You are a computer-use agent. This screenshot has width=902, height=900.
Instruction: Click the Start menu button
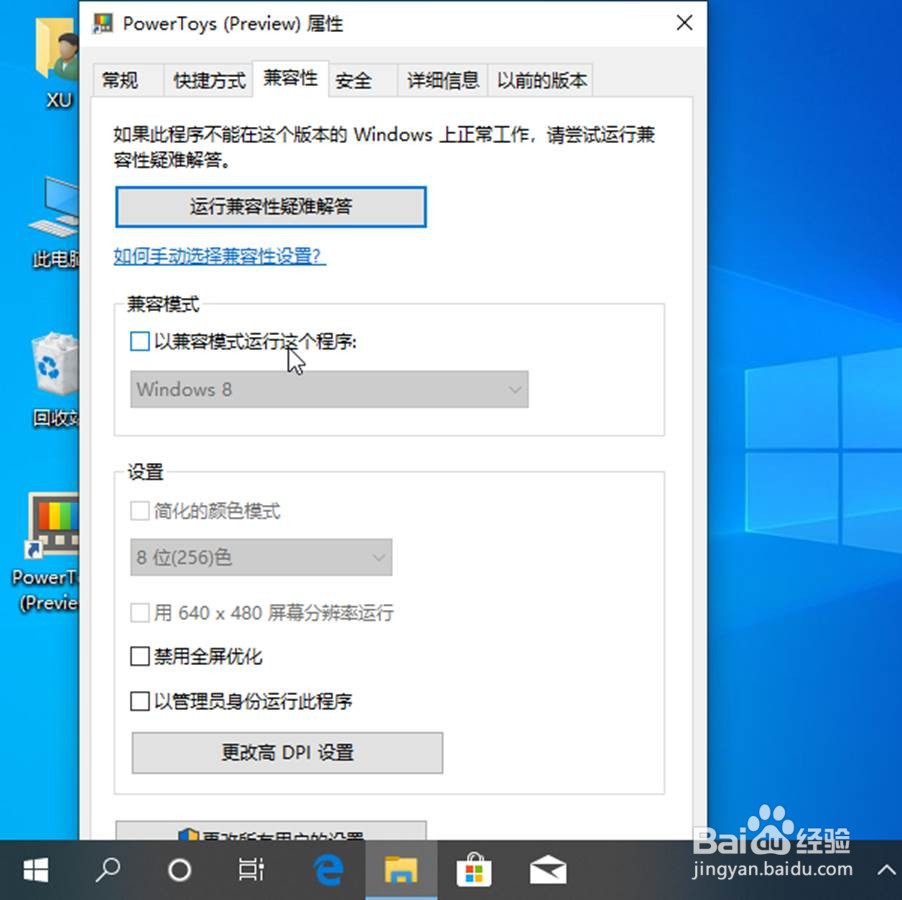coord(34,870)
